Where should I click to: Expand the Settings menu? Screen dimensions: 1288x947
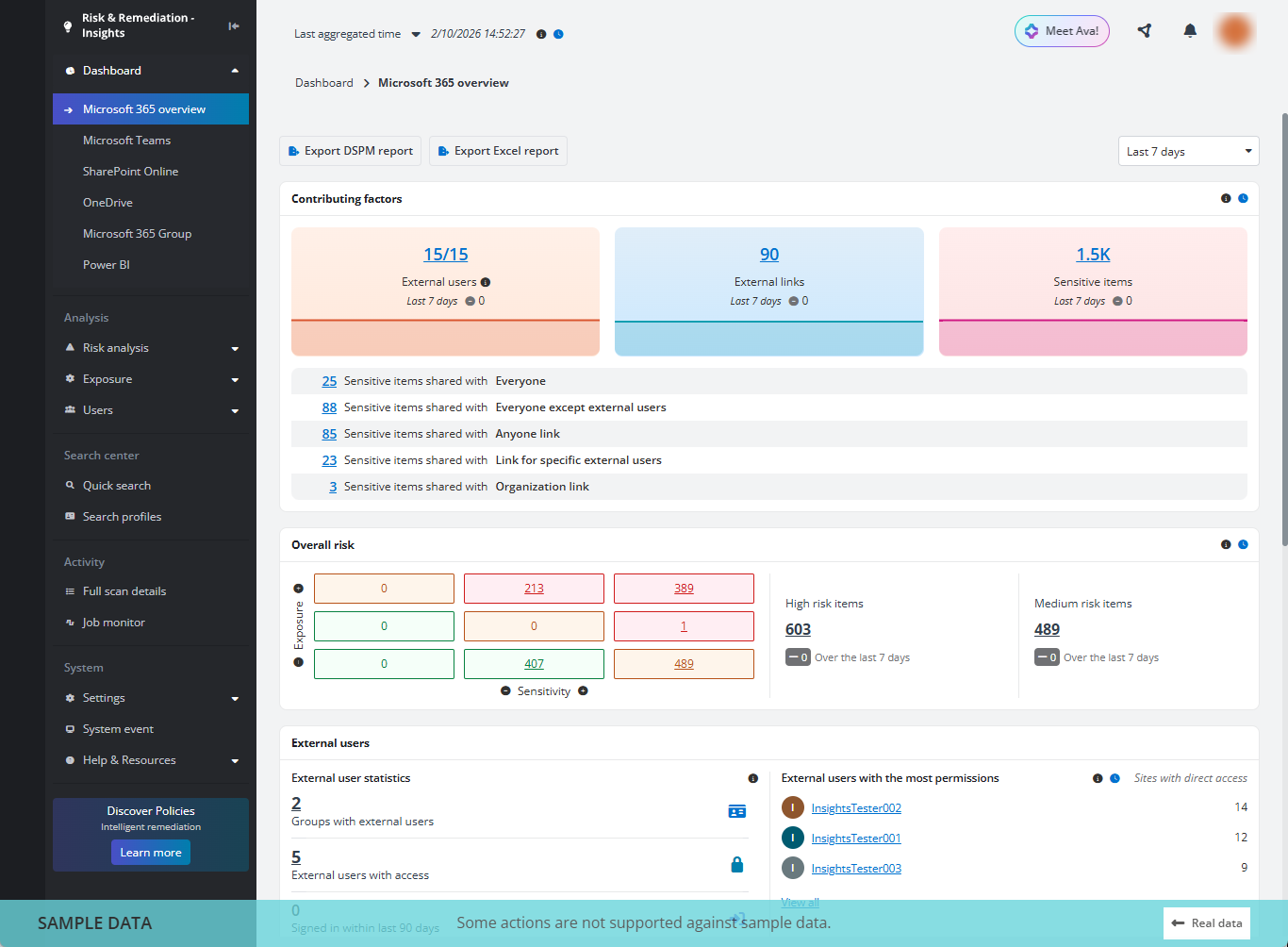tap(235, 699)
